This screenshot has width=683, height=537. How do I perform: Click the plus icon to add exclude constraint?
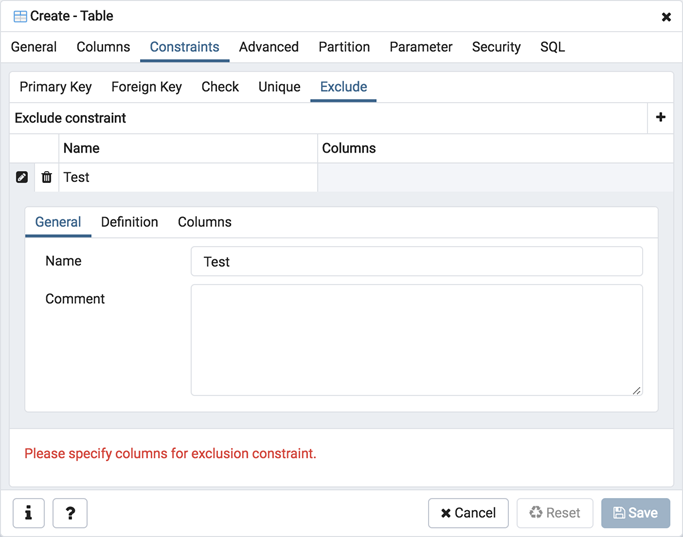[660, 118]
